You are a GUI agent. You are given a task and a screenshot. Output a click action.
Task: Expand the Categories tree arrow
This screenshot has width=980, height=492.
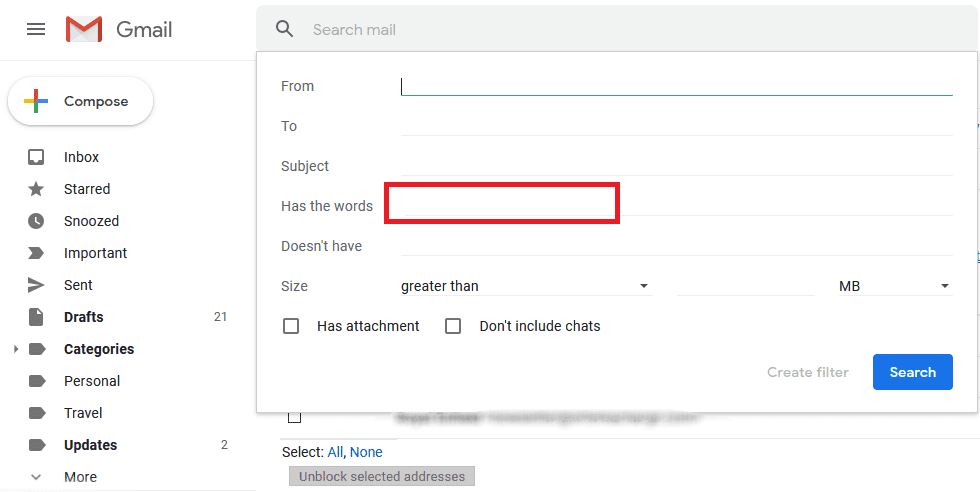point(16,349)
